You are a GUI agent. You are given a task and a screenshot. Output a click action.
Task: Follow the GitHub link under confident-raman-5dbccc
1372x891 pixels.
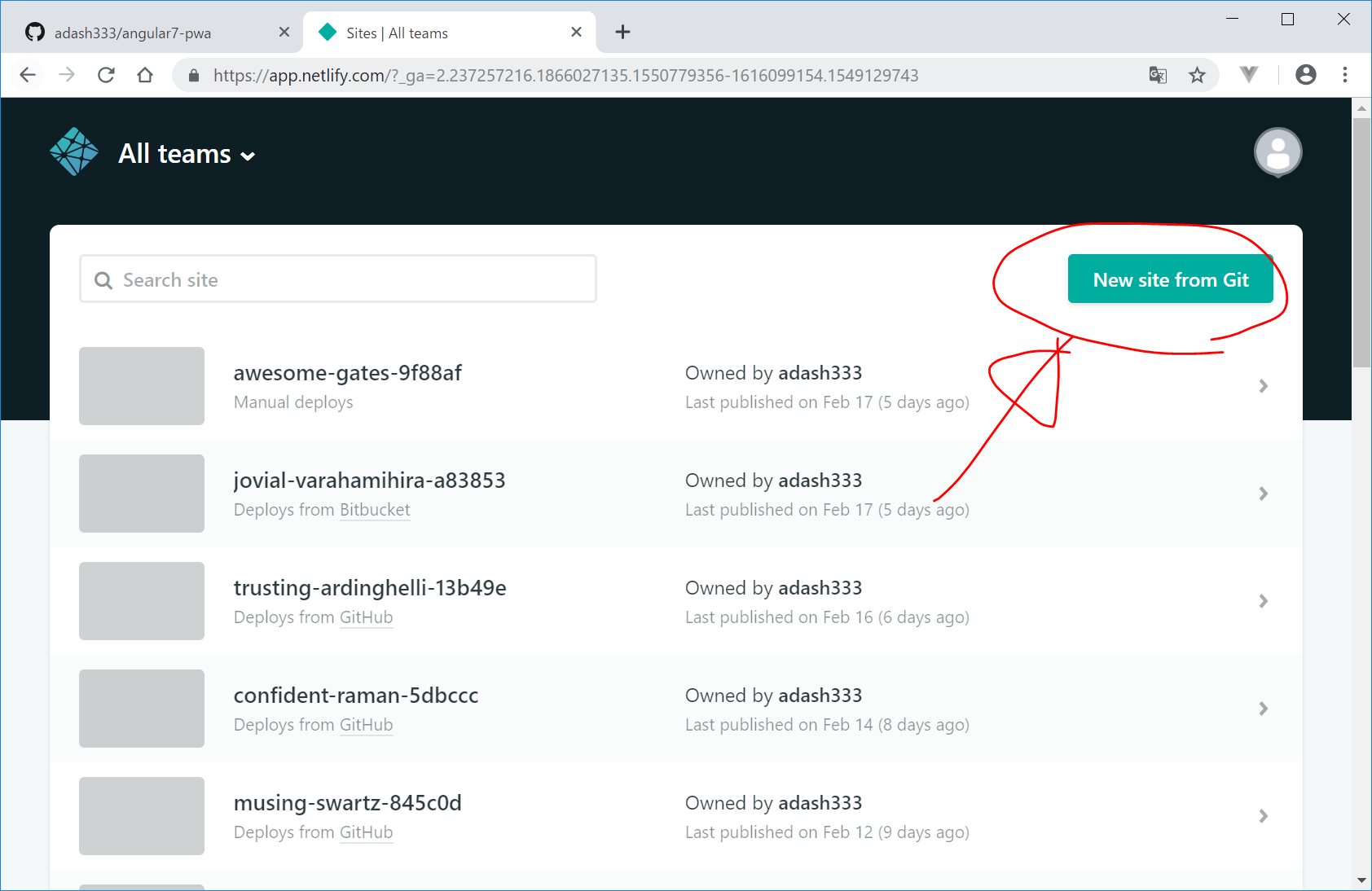366,725
